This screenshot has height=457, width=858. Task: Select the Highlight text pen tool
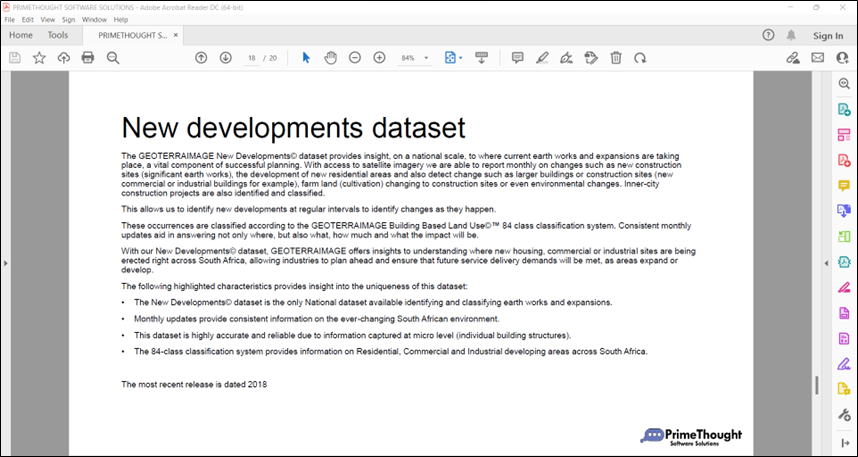[x=542, y=57]
